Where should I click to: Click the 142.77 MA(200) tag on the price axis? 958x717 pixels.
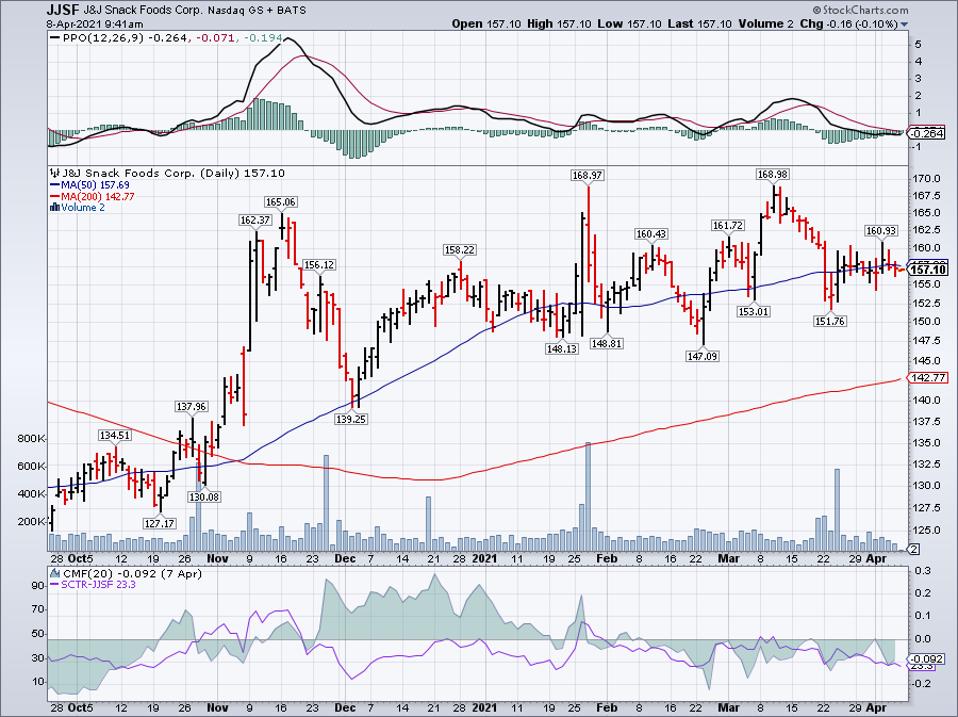click(929, 378)
